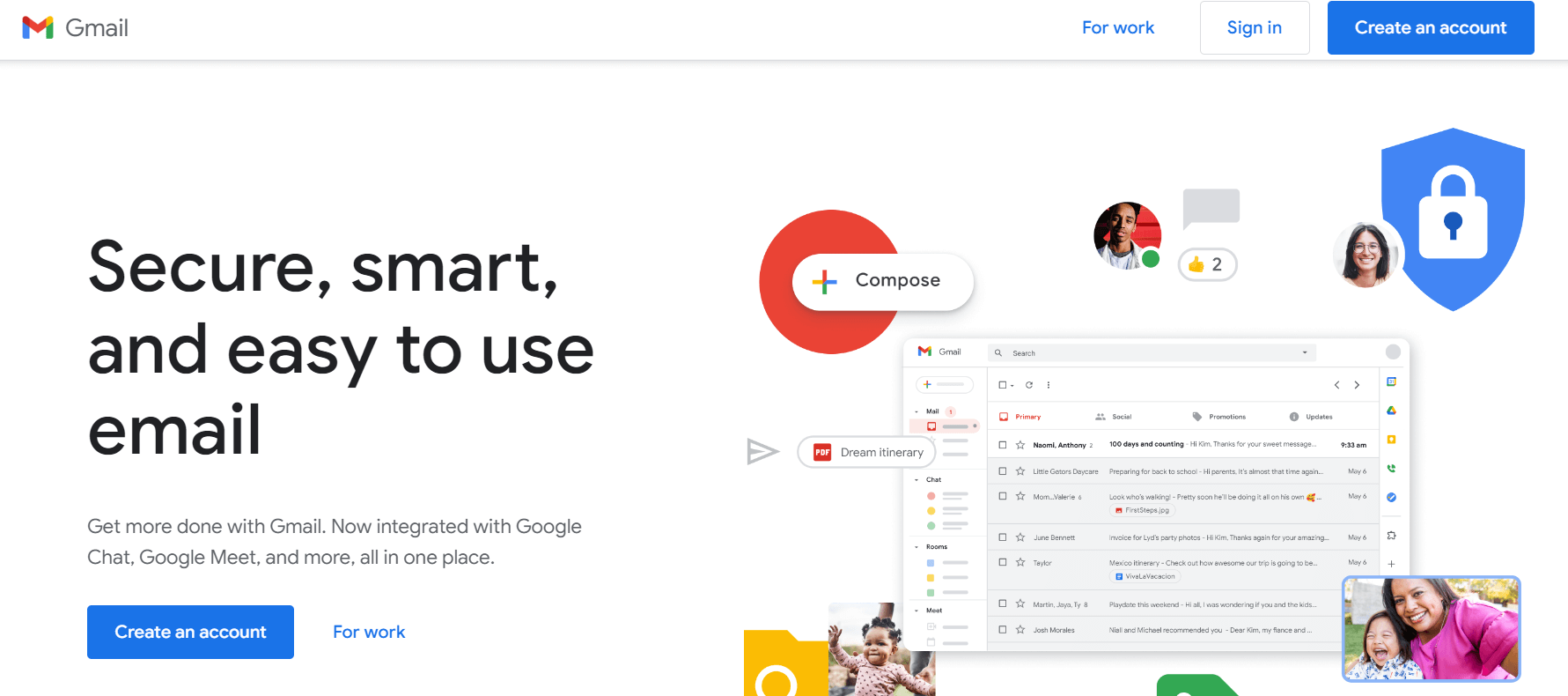Screen dimensions: 1568x696
Task: Switch to the Updates inbox tab
Action: click(1311, 417)
